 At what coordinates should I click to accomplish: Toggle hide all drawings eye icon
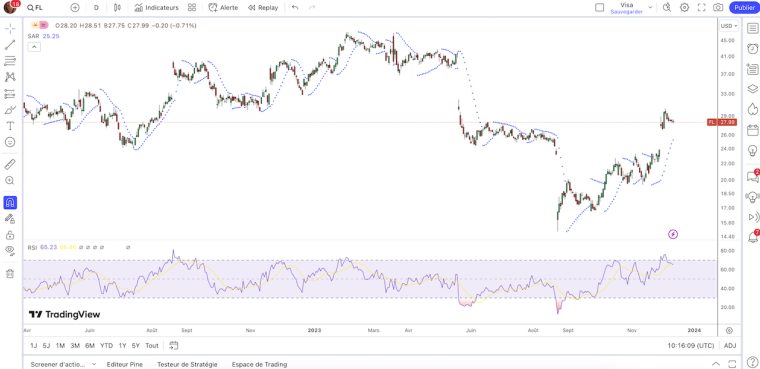point(10,251)
